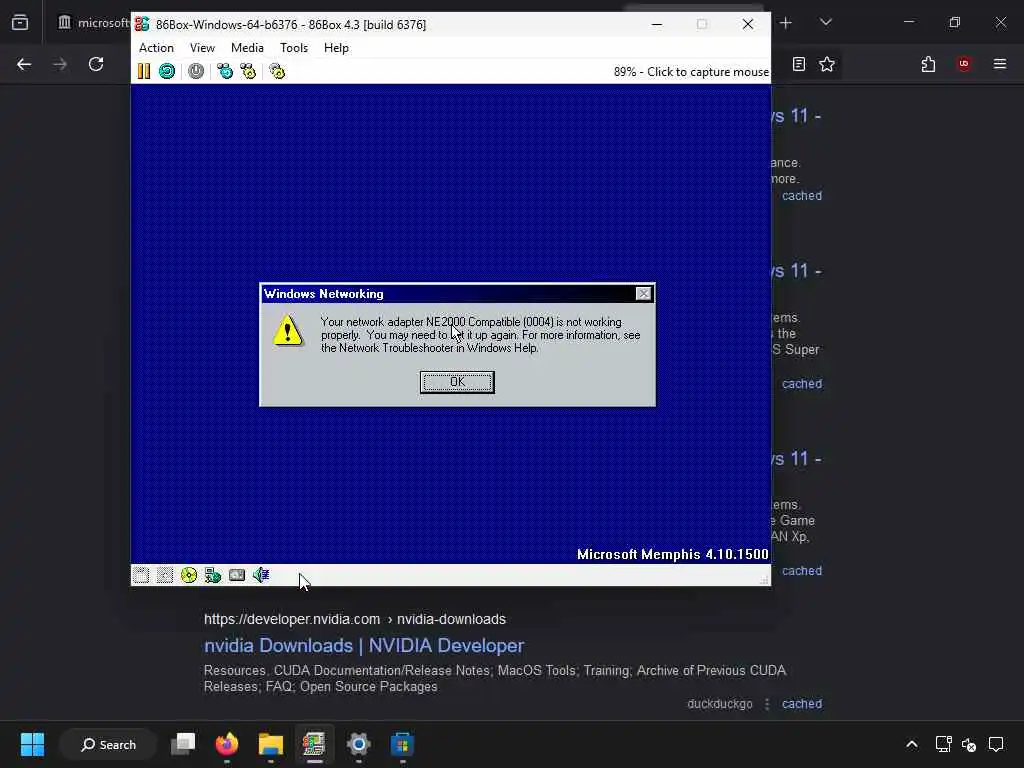This screenshot has height=768, width=1024.
Task: Open the cached link beside 'S Super' result
Action: [802, 384]
